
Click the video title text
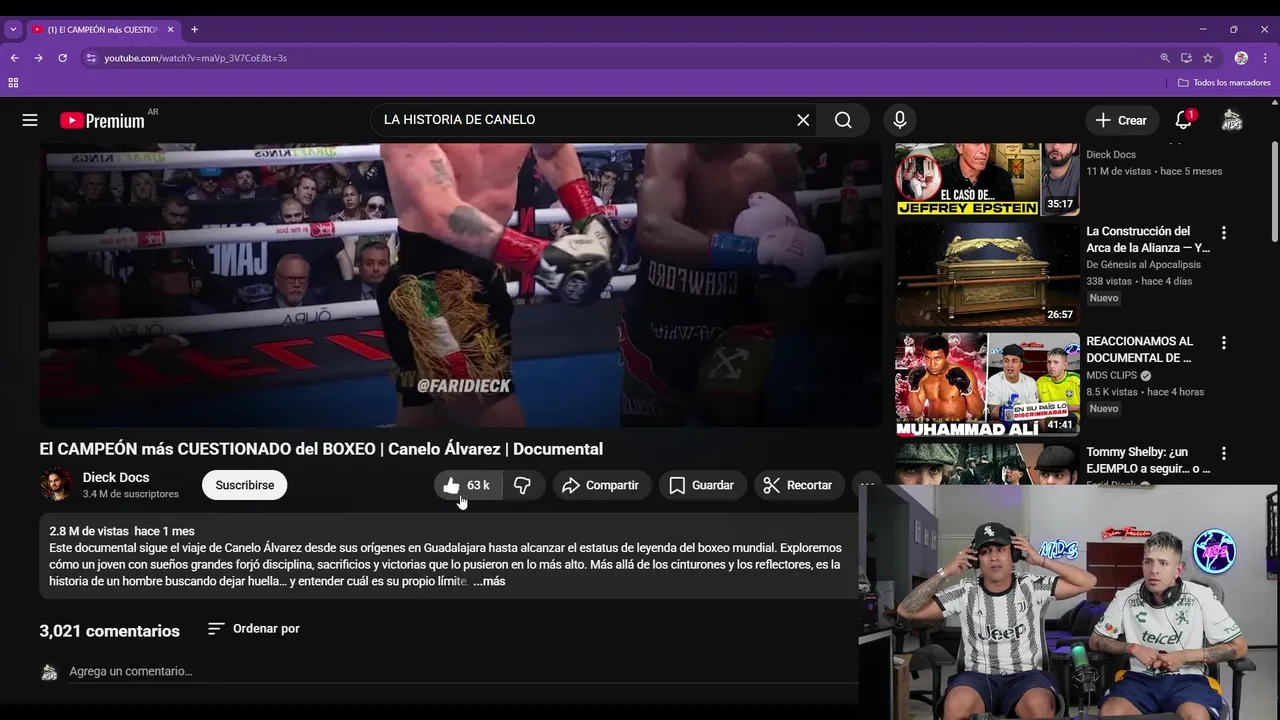click(x=321, y=449)
